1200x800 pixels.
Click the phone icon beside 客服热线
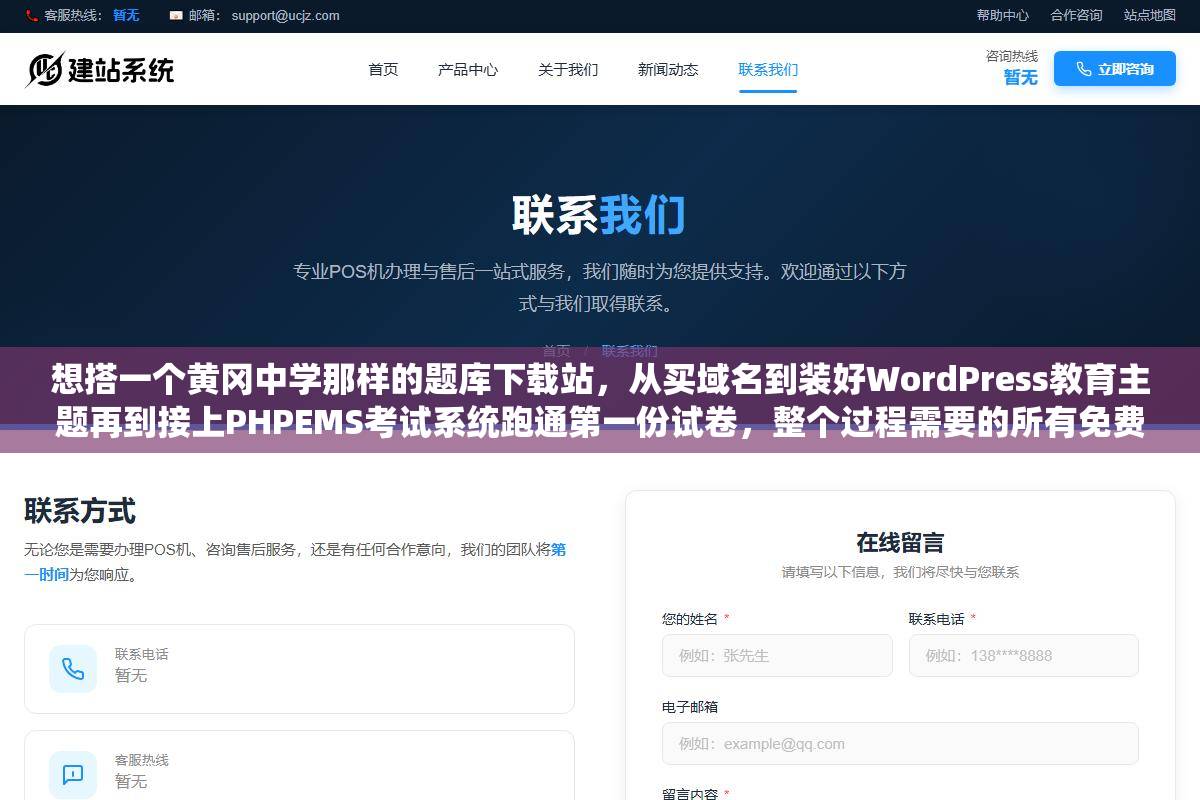pos(32,15)
